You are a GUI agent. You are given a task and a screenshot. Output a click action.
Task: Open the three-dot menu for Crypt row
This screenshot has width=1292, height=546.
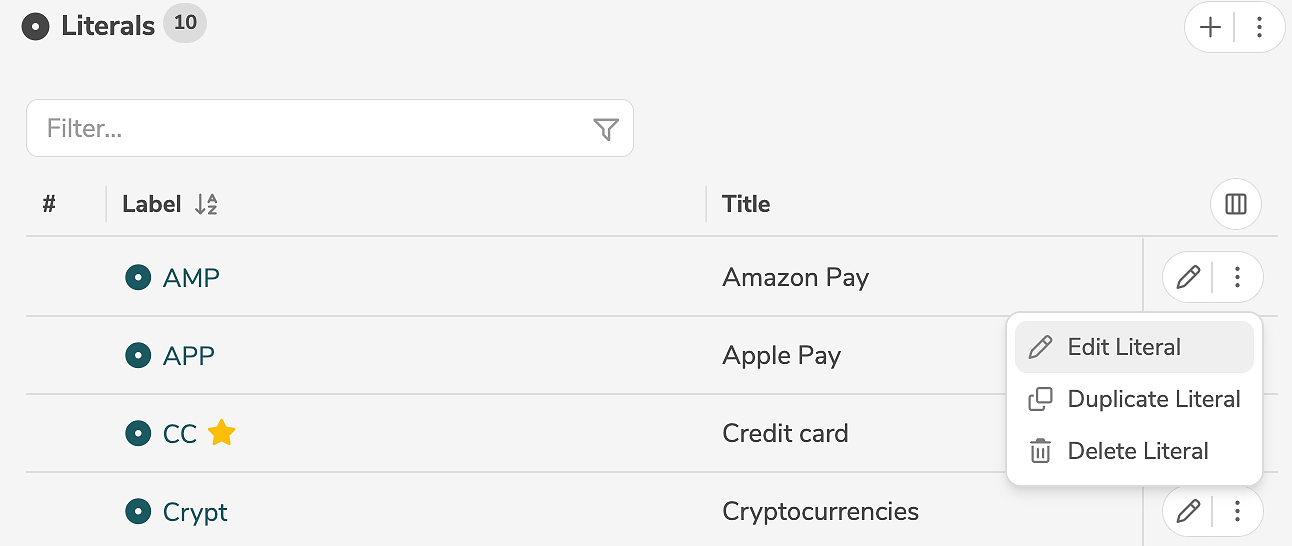point(1238,512)
